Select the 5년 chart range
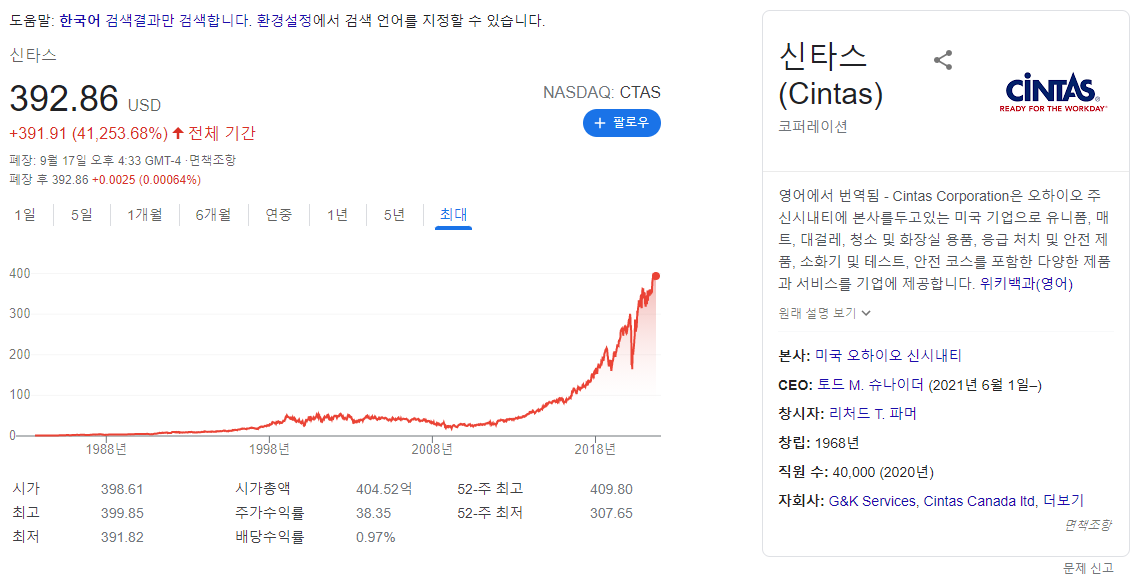 click(393, 215)
